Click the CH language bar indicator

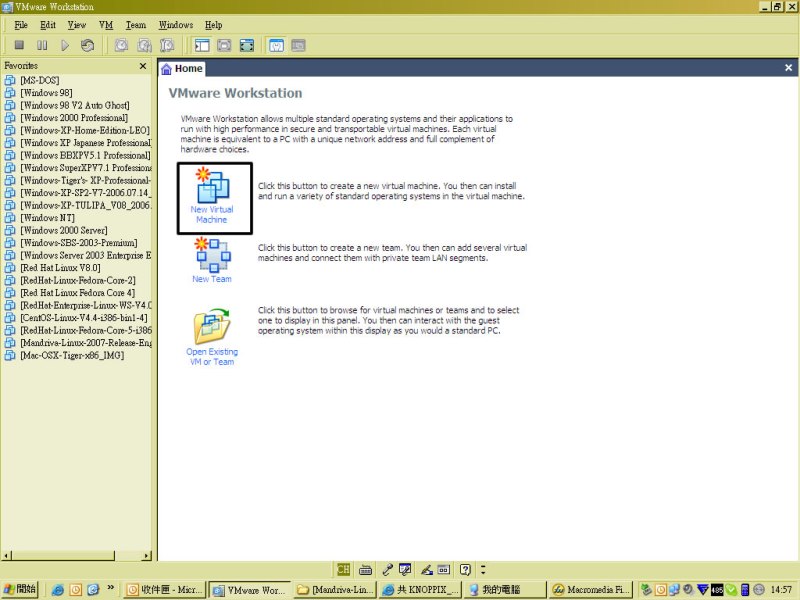click(x=343, y=569)
